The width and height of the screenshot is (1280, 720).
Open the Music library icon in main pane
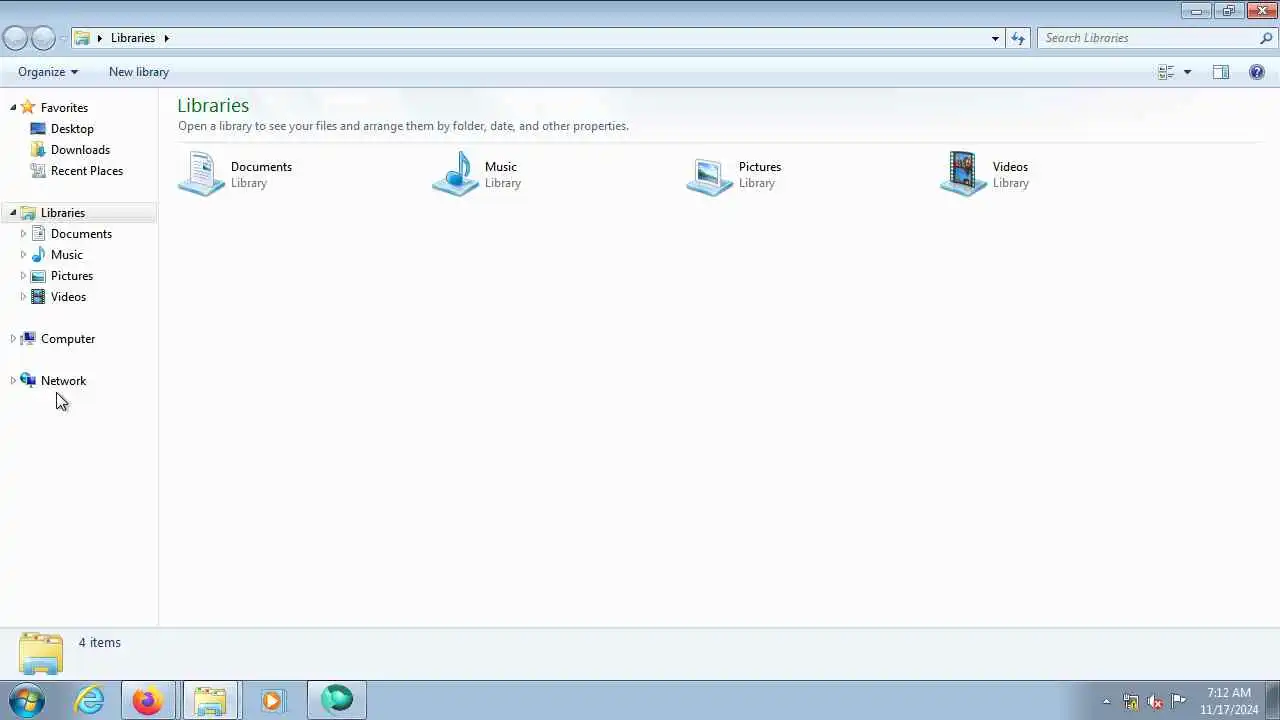click(x=455, y=174)
